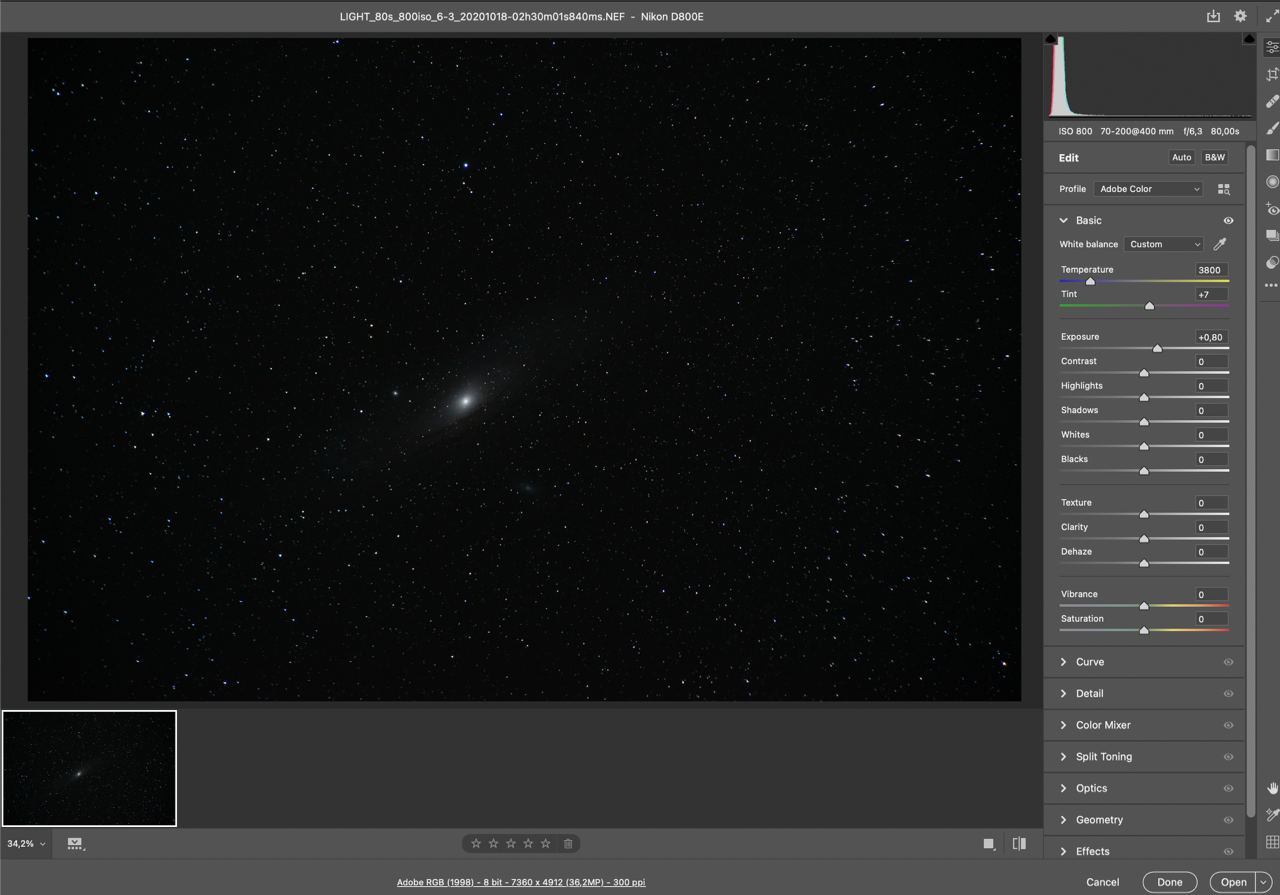Select the Radial Filter tool
This screenshot has height=895, width=1280.
(x=1272, y=182)
